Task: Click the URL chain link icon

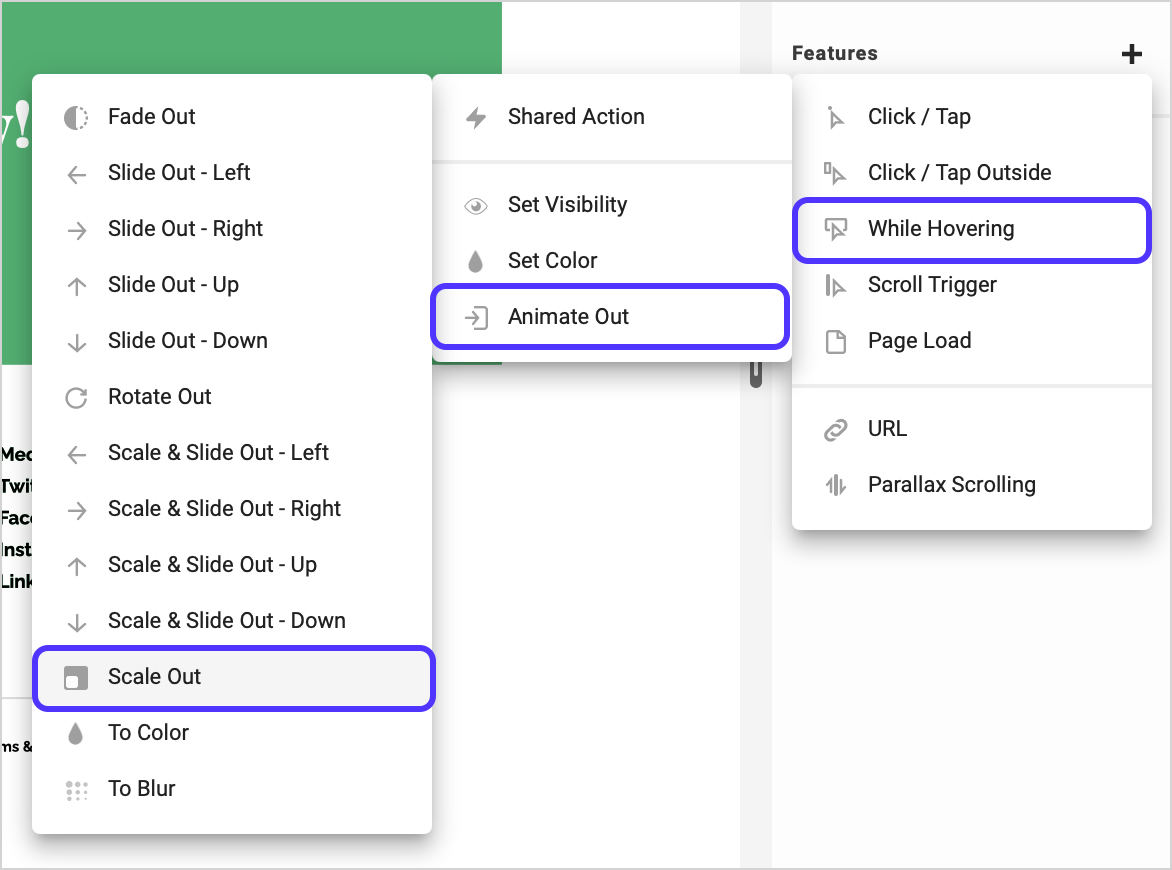Action: coord(835,429)
